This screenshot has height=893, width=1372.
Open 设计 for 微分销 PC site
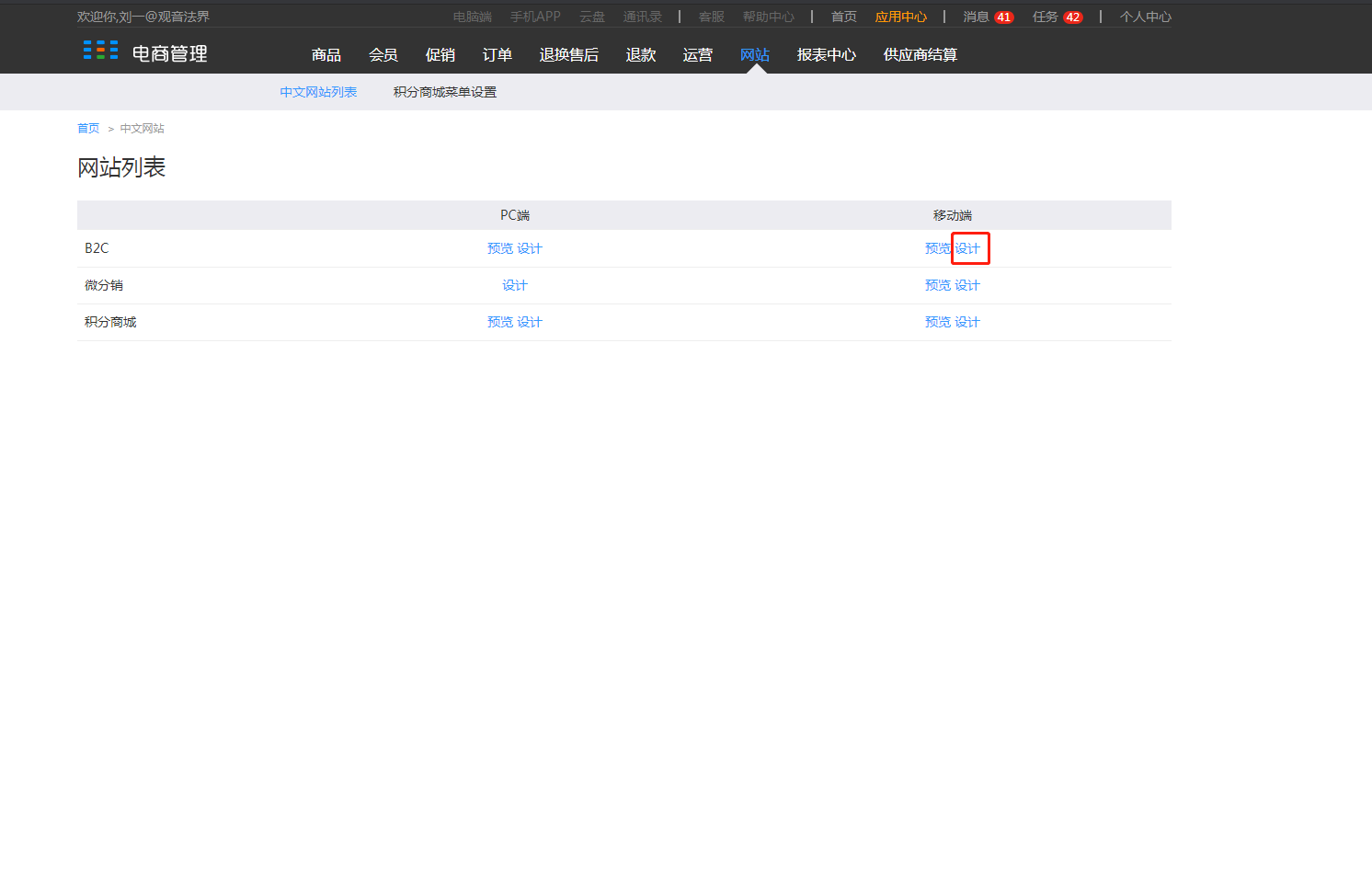[515, 285]
